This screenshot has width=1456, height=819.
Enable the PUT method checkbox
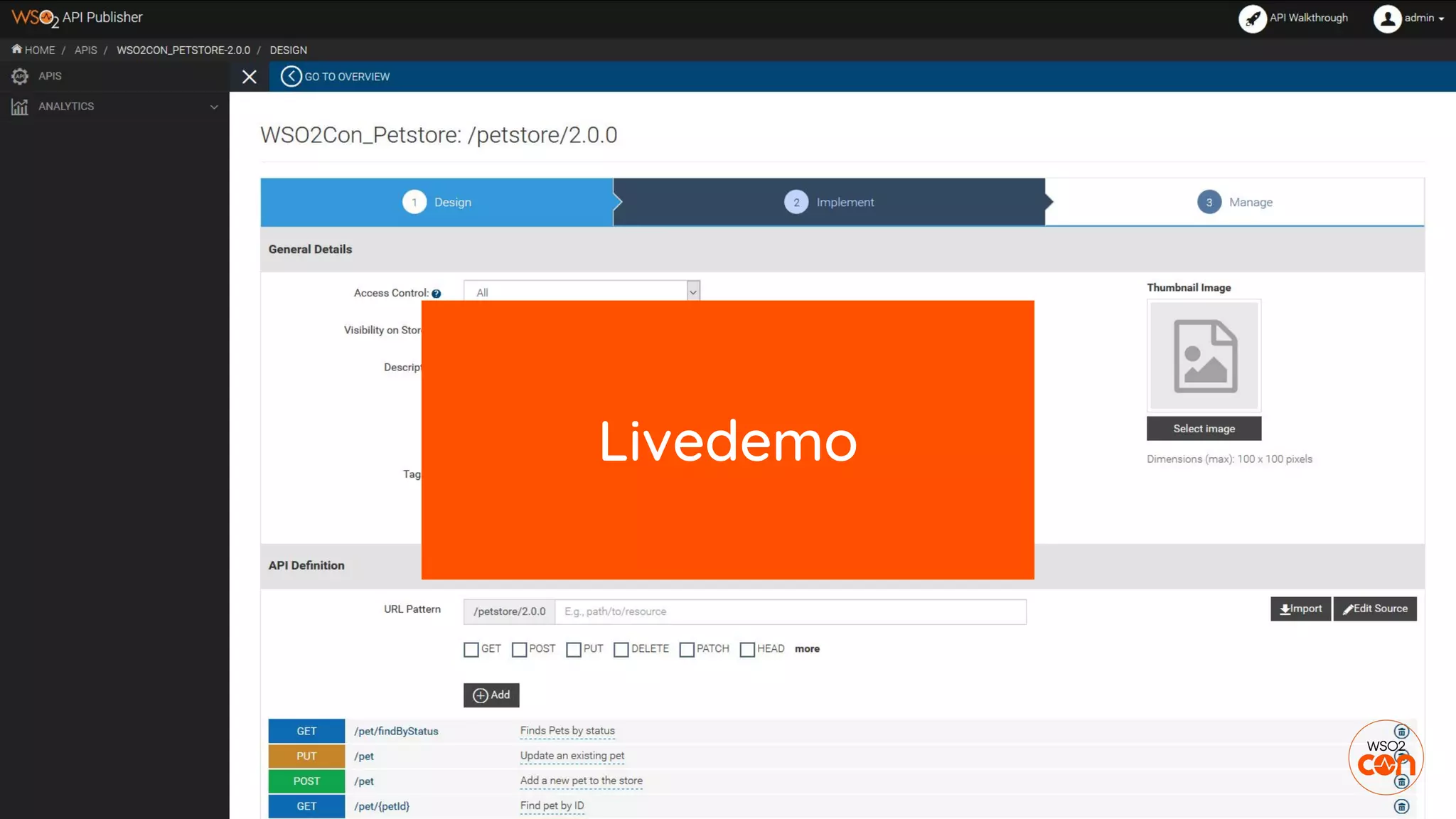[574, 650]
